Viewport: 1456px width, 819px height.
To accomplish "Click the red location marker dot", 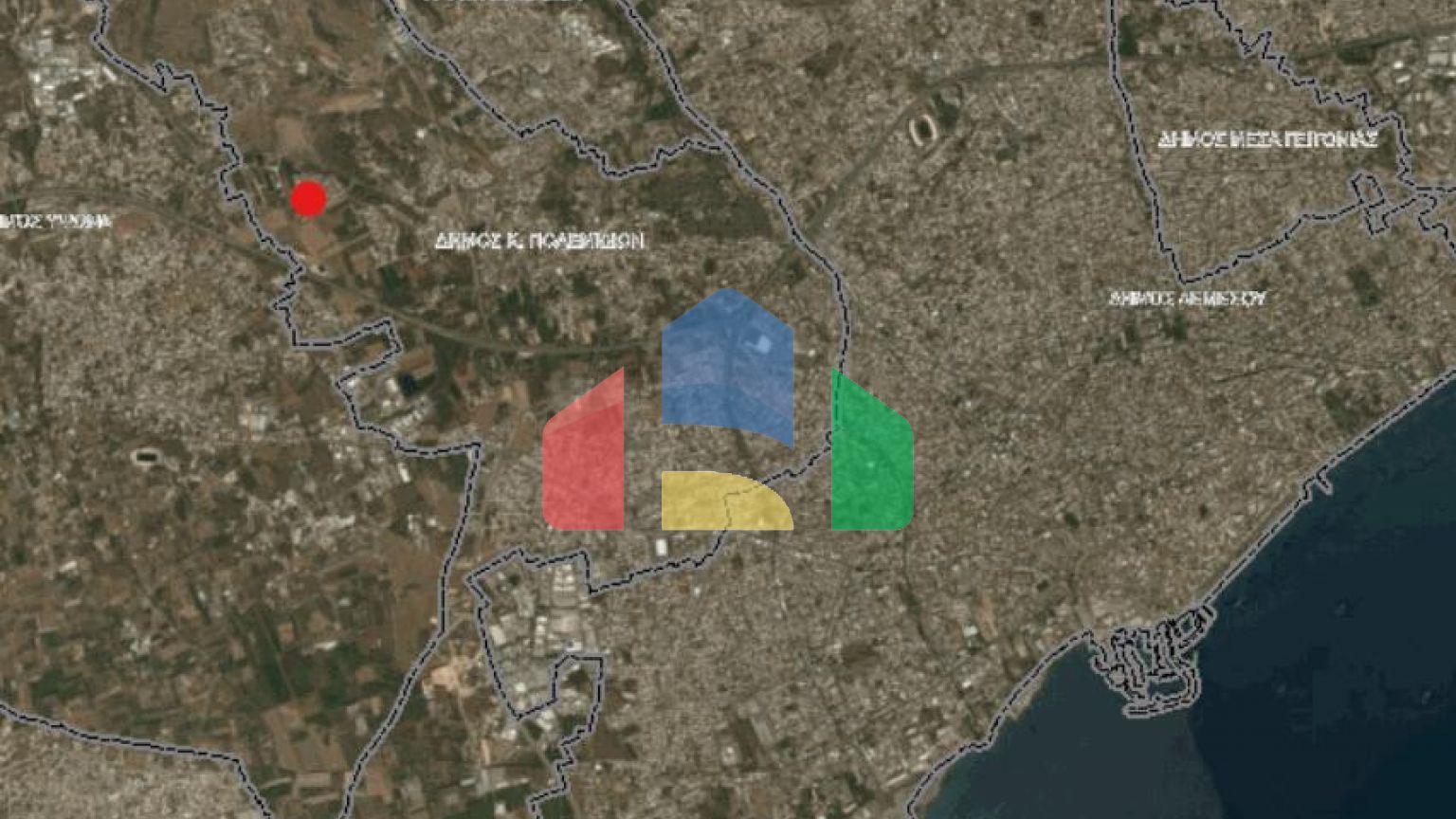I will [x=308, y=199].
